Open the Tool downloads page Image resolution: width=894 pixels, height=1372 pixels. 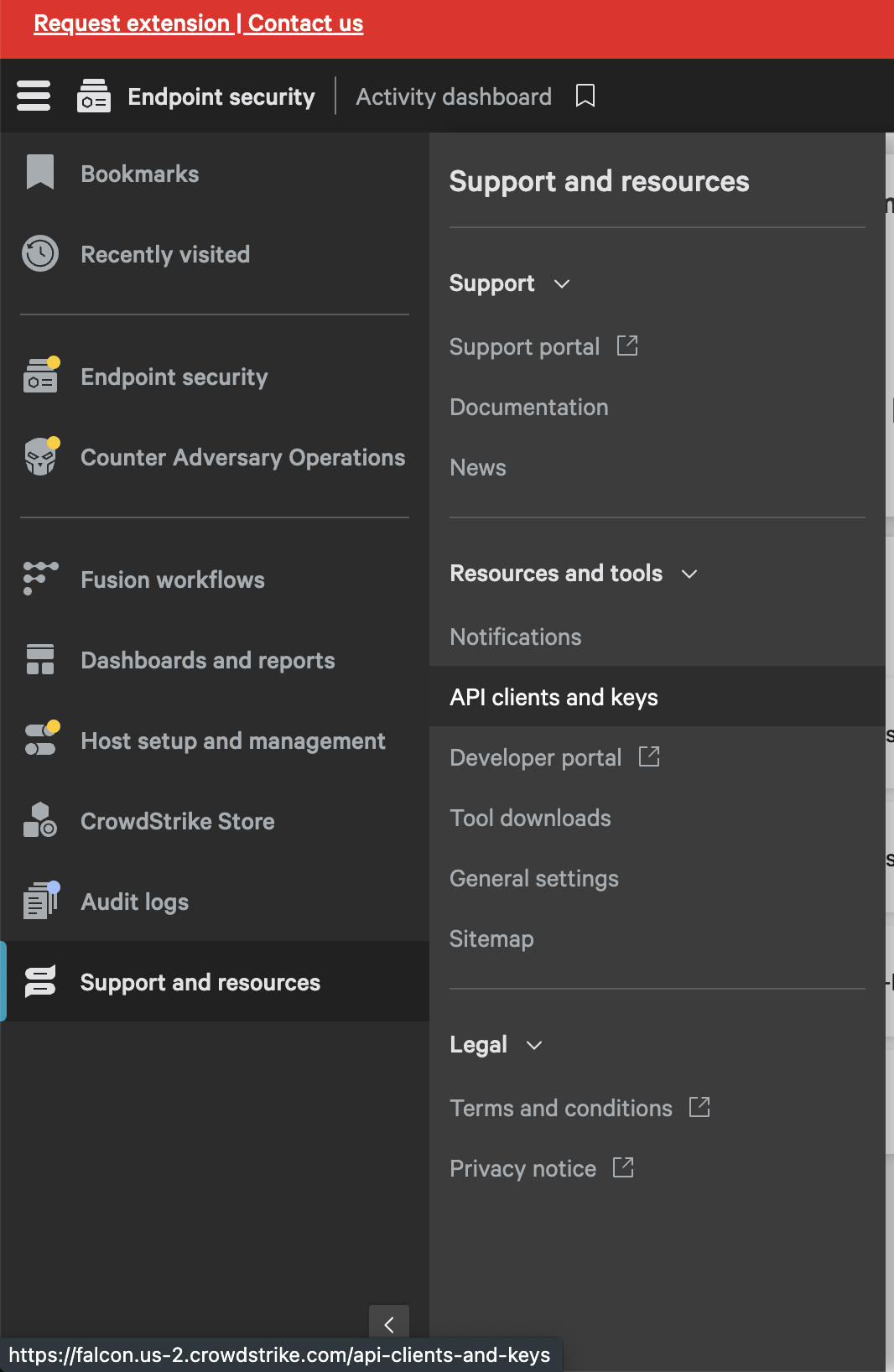coord(530,818)
